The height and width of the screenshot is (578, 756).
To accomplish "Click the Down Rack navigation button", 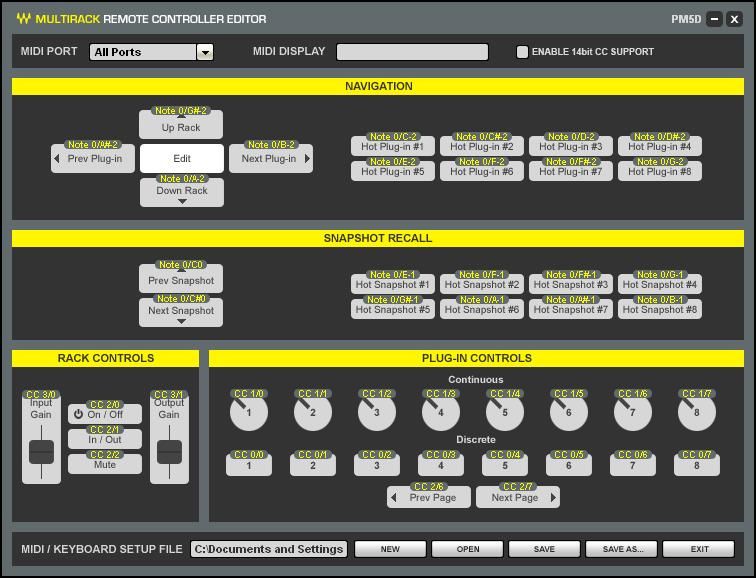I will pyautogui.click(x=182, y=192).
